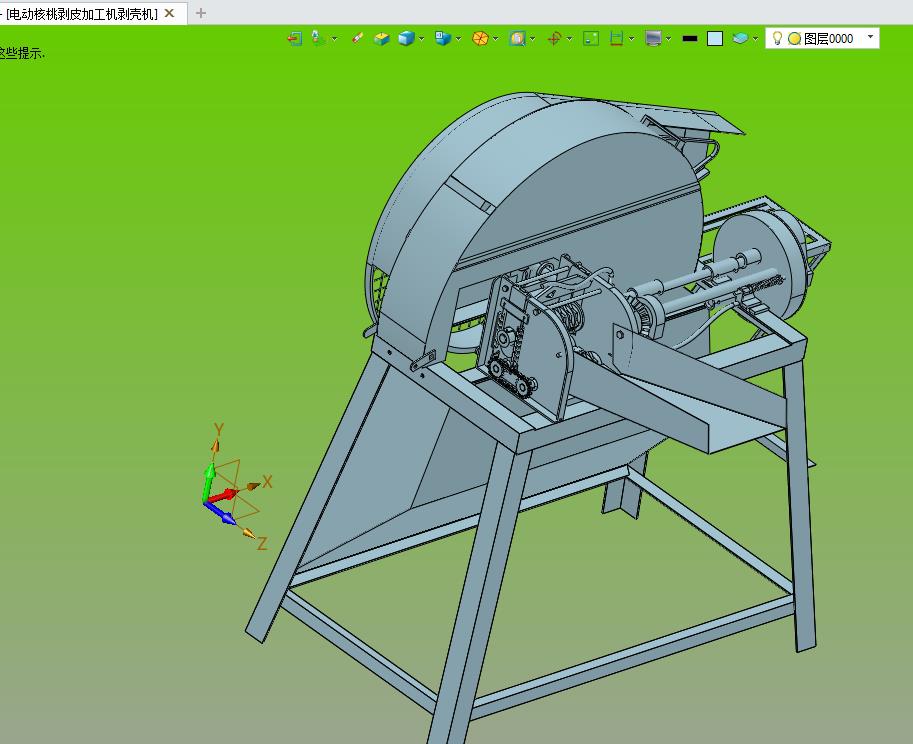The image size is (913, 744).
Task: Expand dropdown next to monitor icon
Action: point(669,39)
